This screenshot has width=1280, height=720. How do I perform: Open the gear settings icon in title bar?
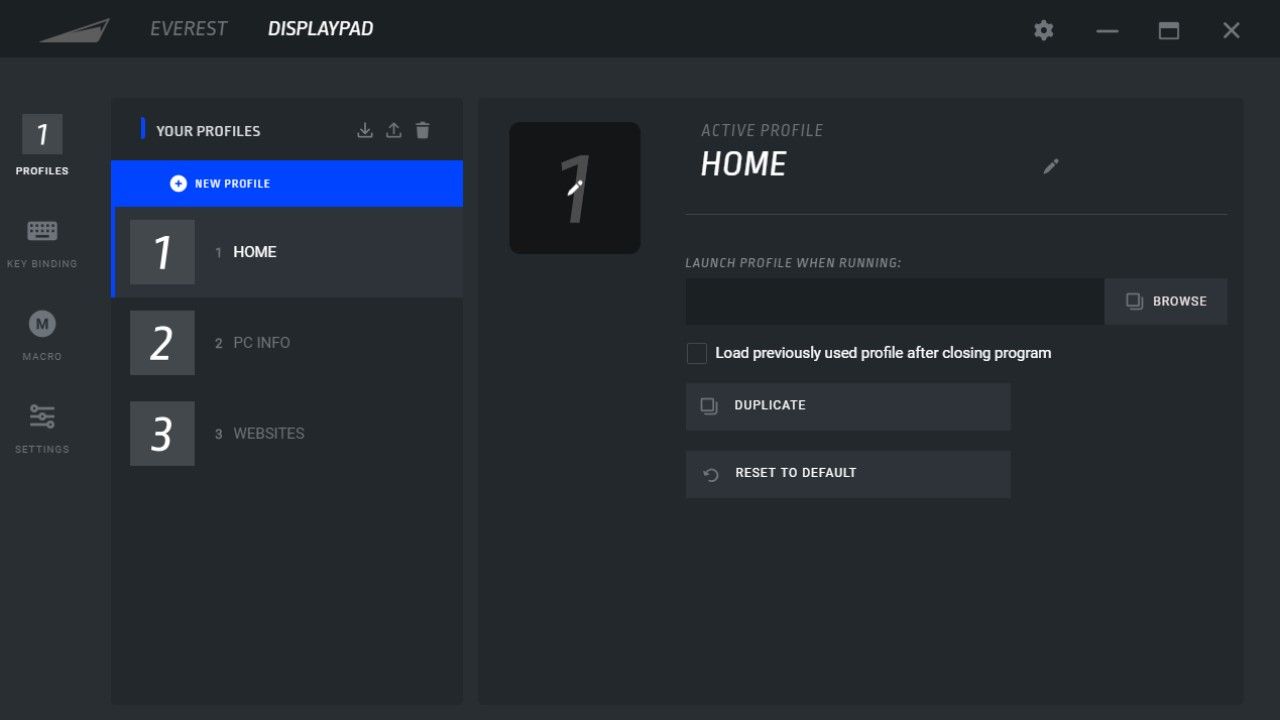point(1044,30)
